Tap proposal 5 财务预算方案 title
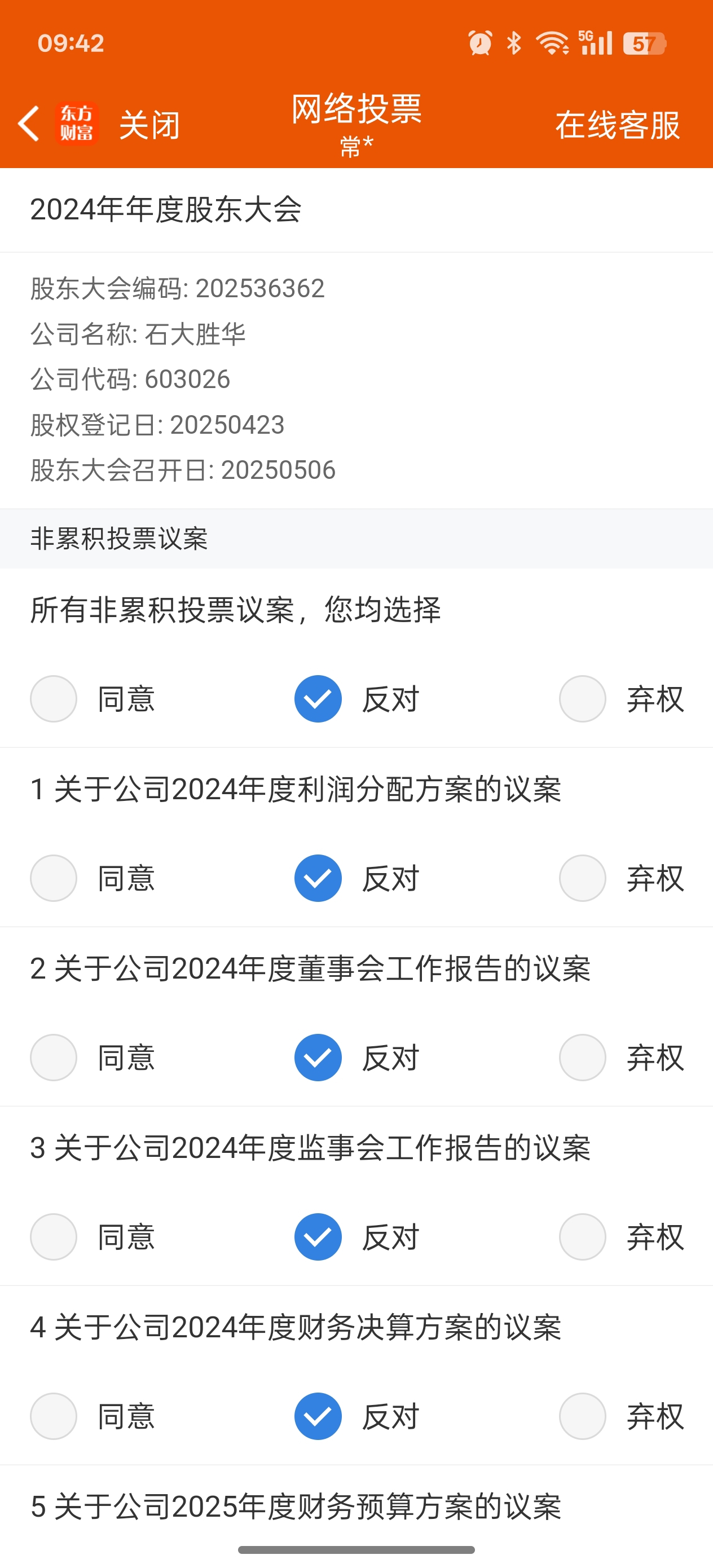Screen dimensions: 713x1568 (x=296, y=1507)
